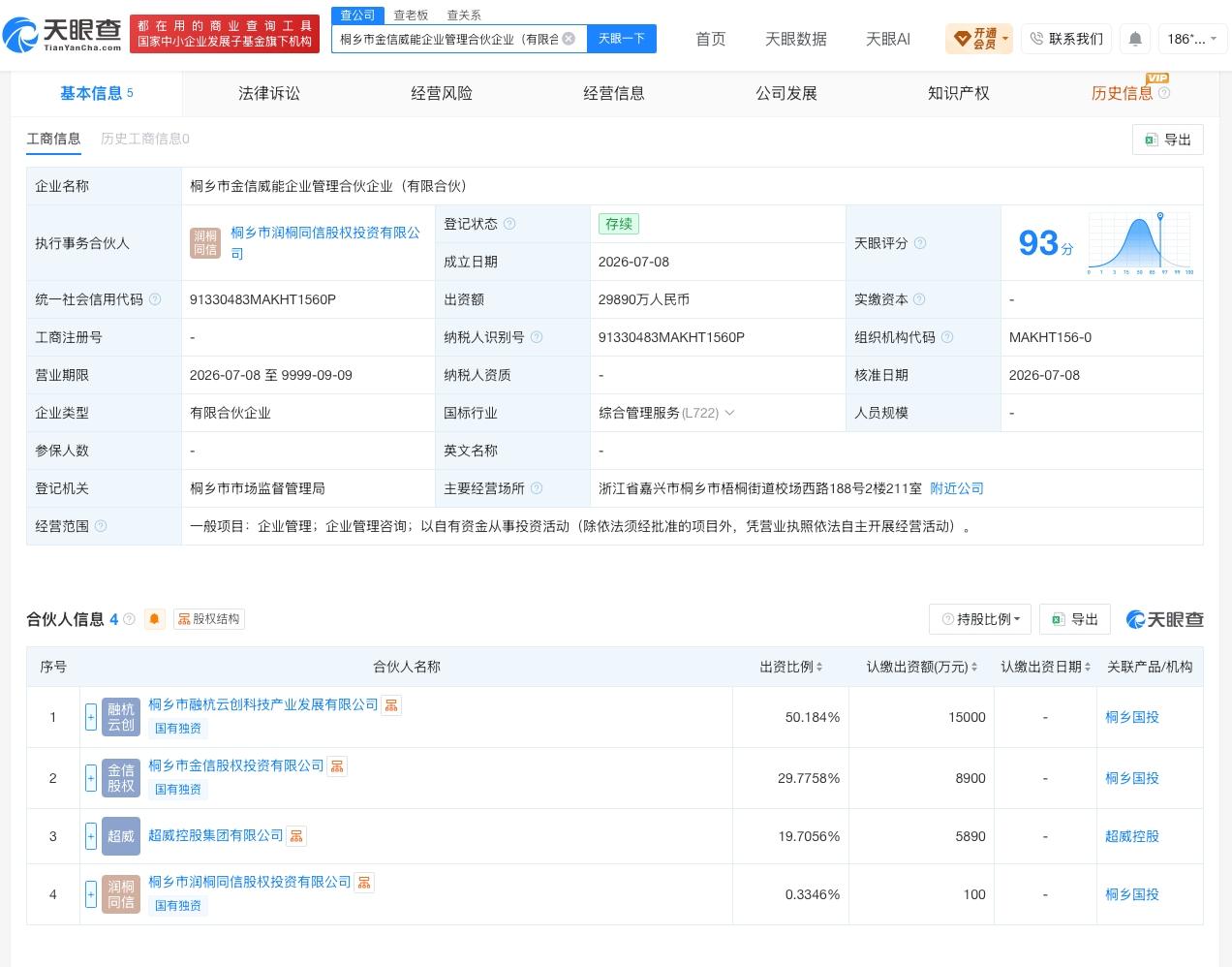Viewport: 1232px width, 967px height.
Task: Switch to 法律诉讼 tab
Action: point(269,93)
